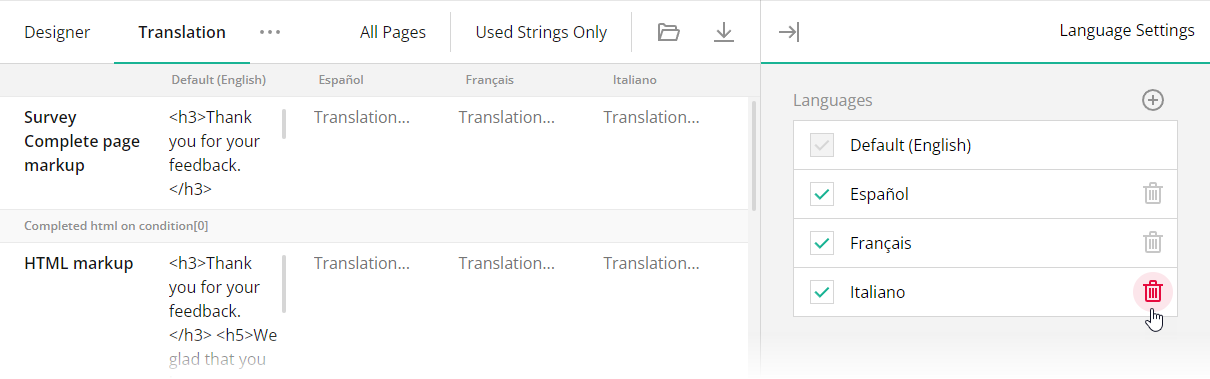Click the translation table vertical scrollbar

tap(753, 155)
